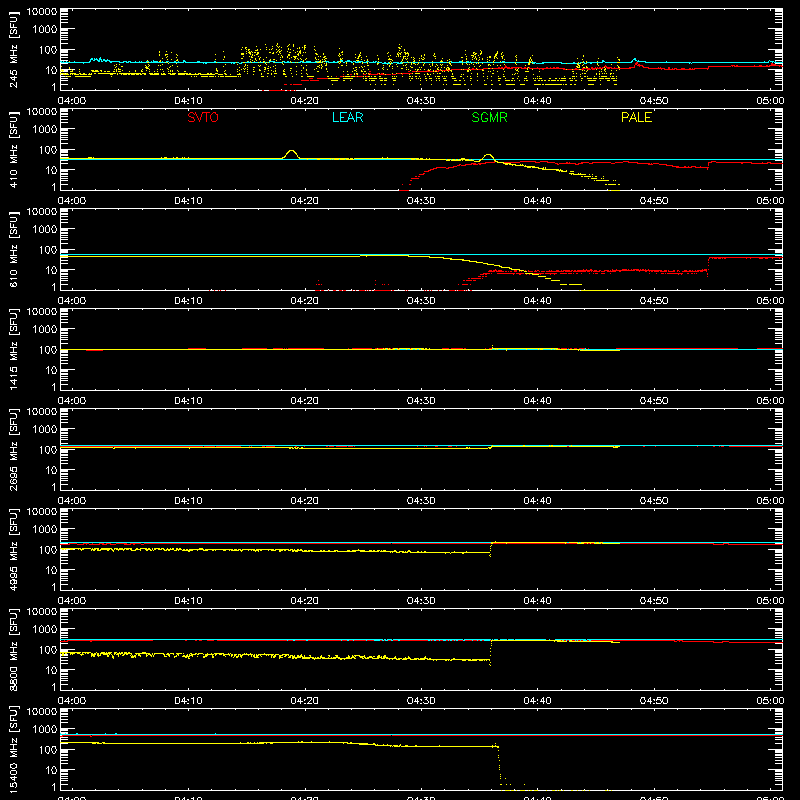This screenshot has height=800, width=800.
Task: Select the '245 MHz [SFU]' axis label
Action: [x=13, y=50]
